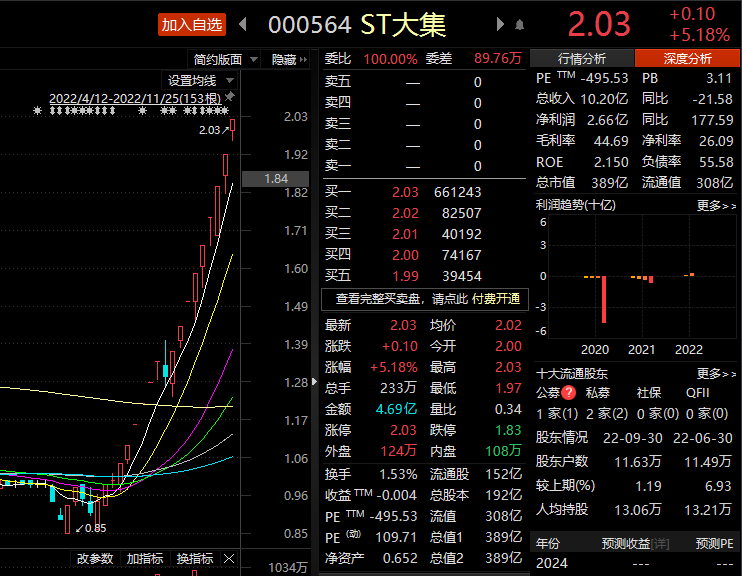Click the 涨停 2.03 limit-up value

point(403,430)
